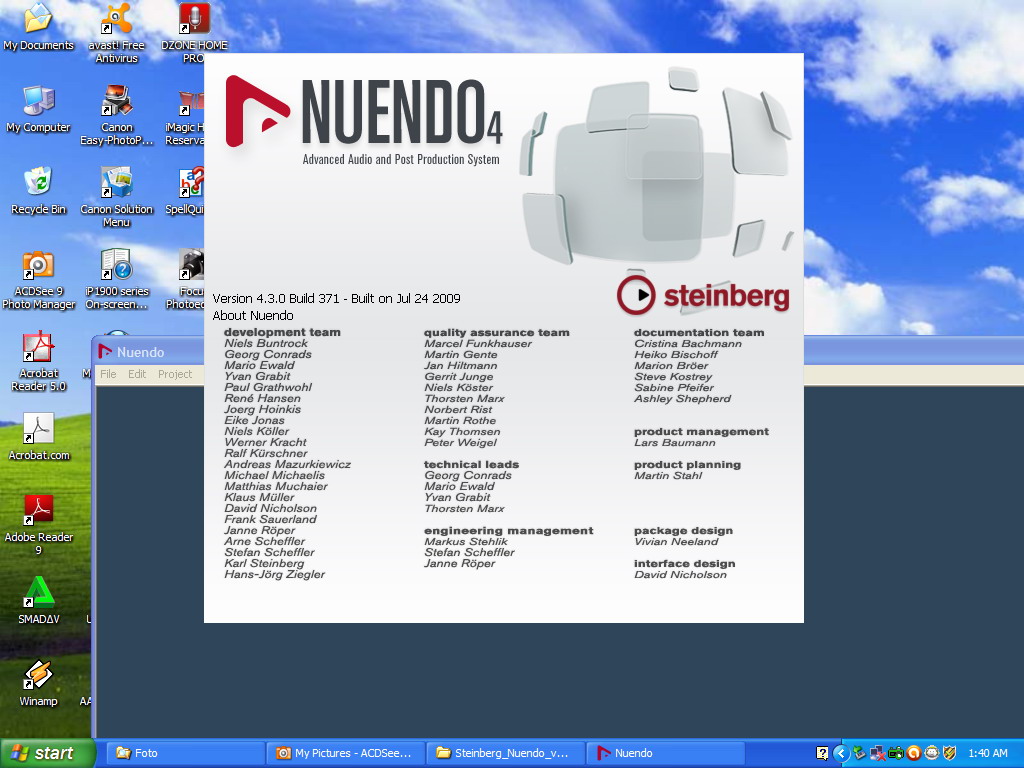Click the security shield tray icon
Viewport: 1024px width, 768px height.
coord(949,753)
